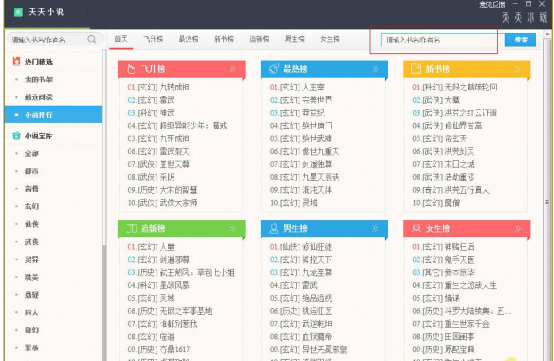Switch to the 追新榜 tab in top bar
This screenshot has height=361, width=554.
[259, 39]
